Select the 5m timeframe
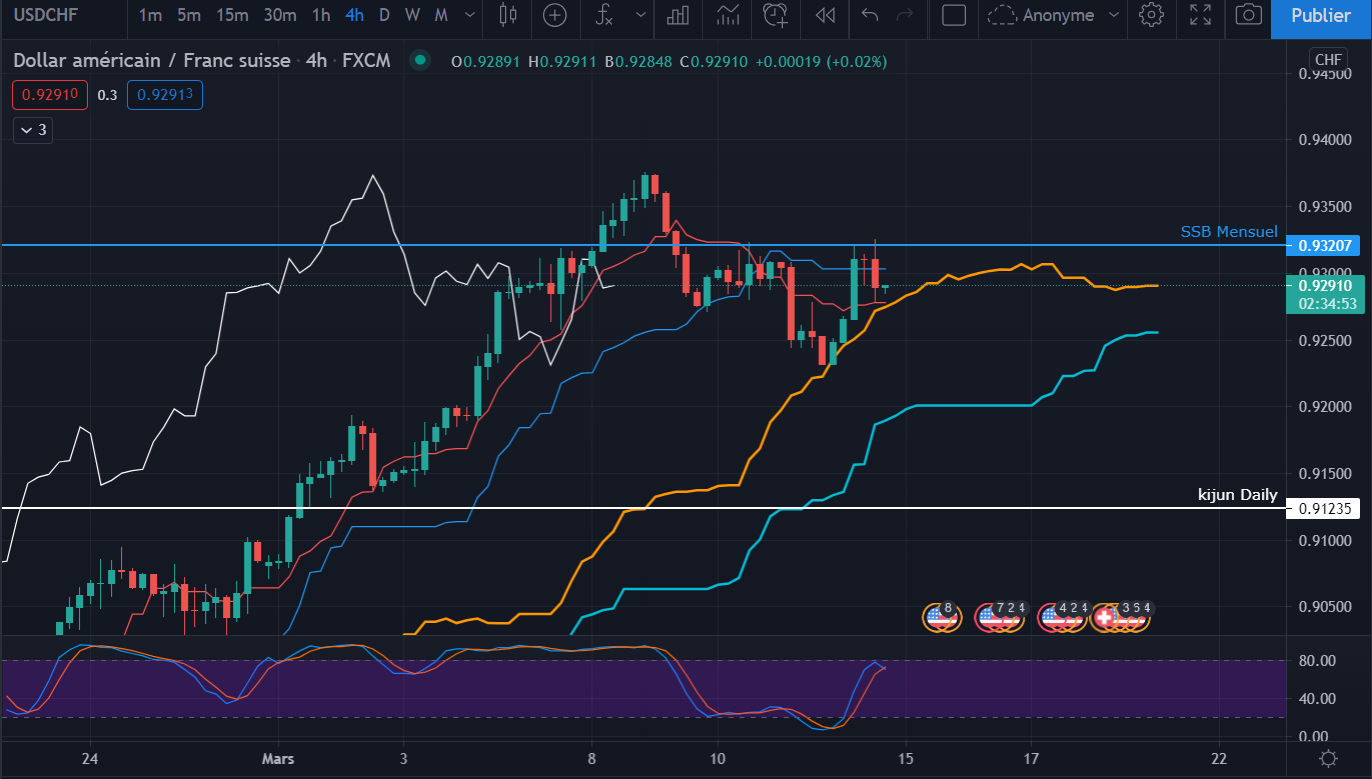This screenshot has width=1372, height=779. [x=188, y=15]
